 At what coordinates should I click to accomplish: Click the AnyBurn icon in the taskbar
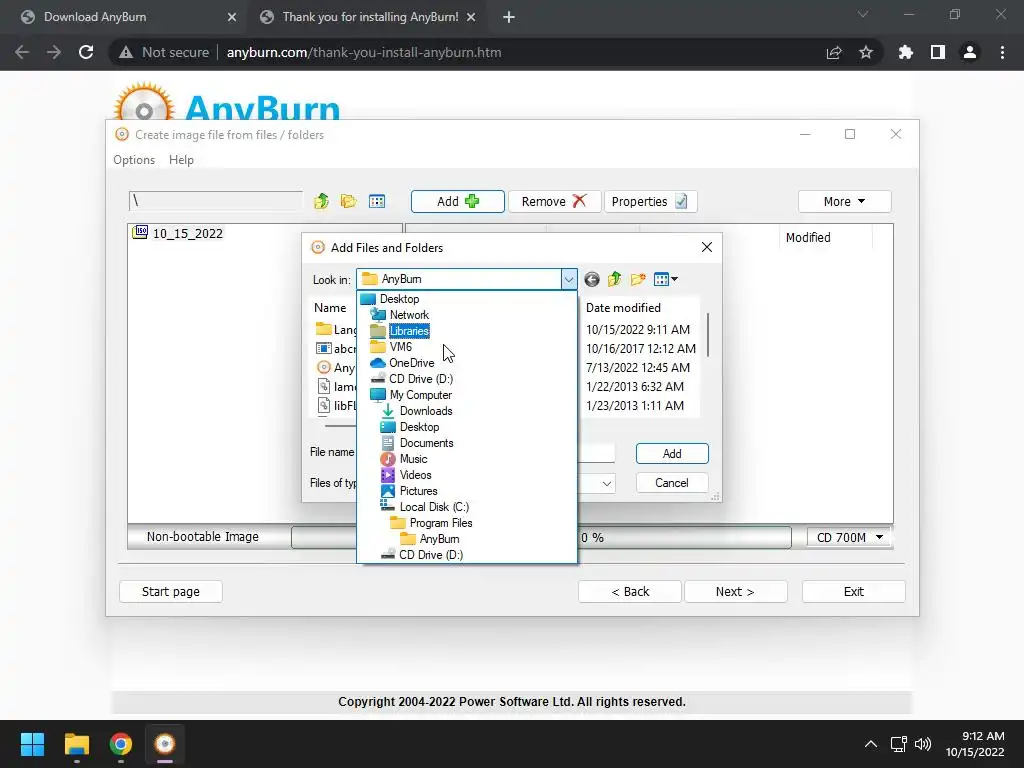165,744
